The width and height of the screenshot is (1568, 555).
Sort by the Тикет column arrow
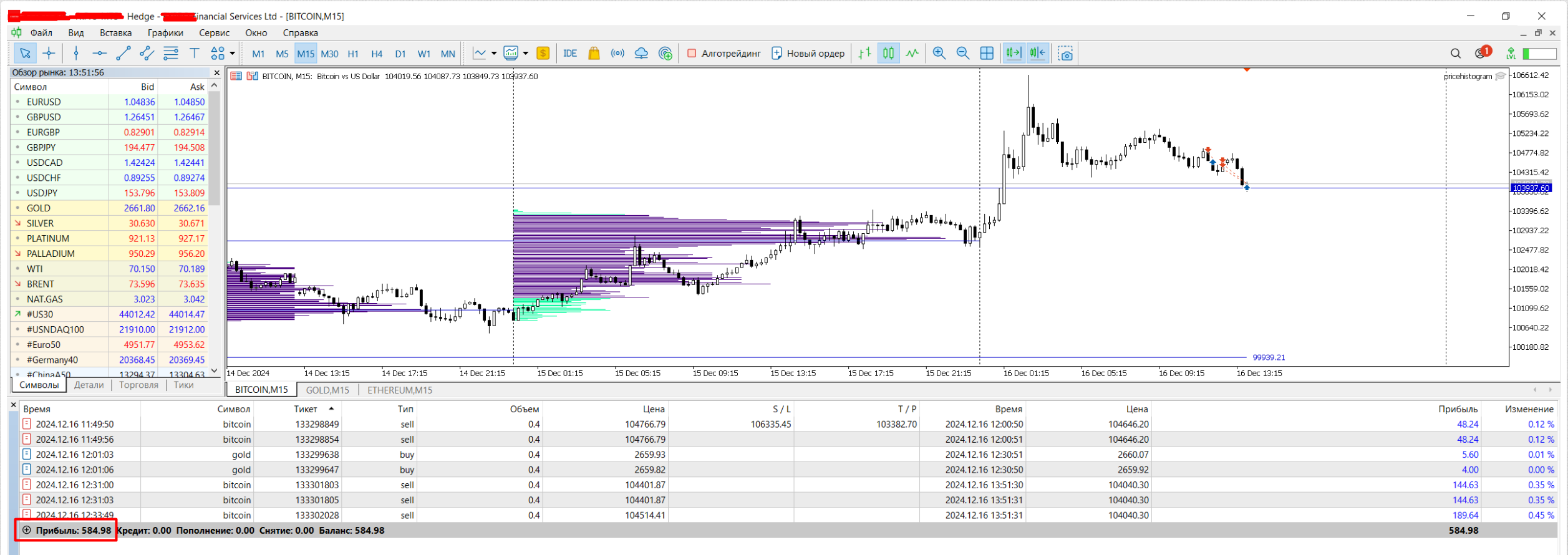point(331,409)
